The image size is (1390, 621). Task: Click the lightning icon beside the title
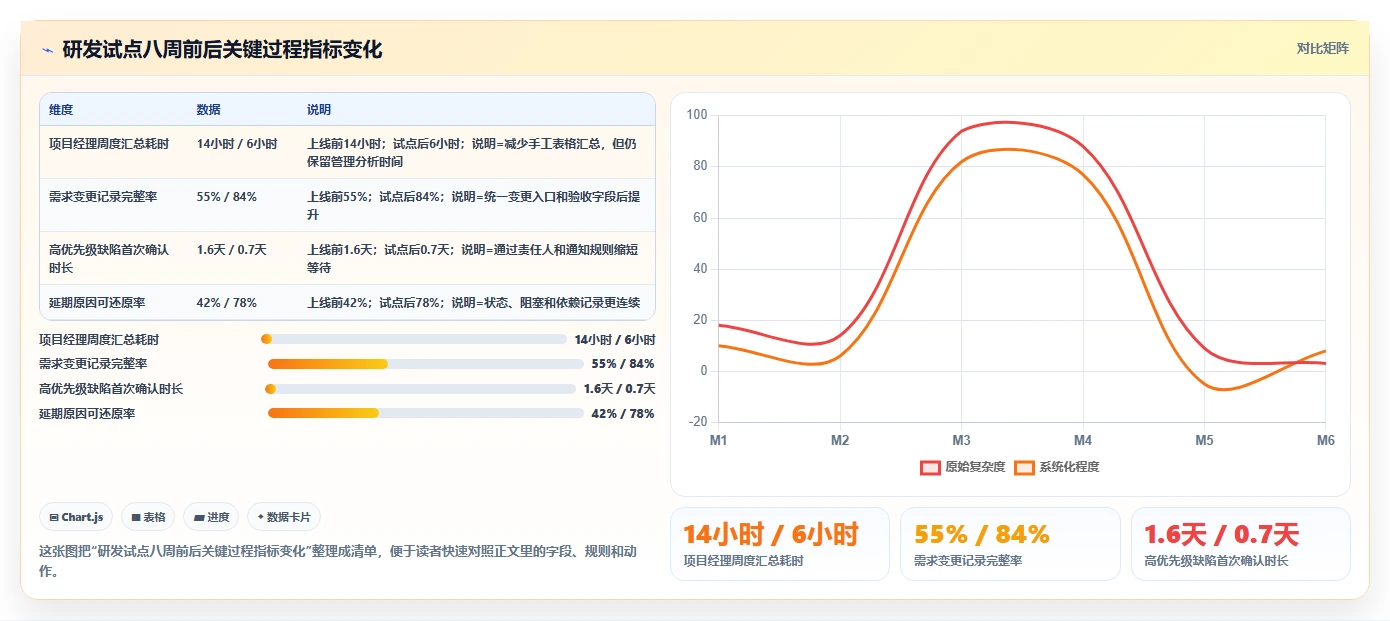(47, 50)
